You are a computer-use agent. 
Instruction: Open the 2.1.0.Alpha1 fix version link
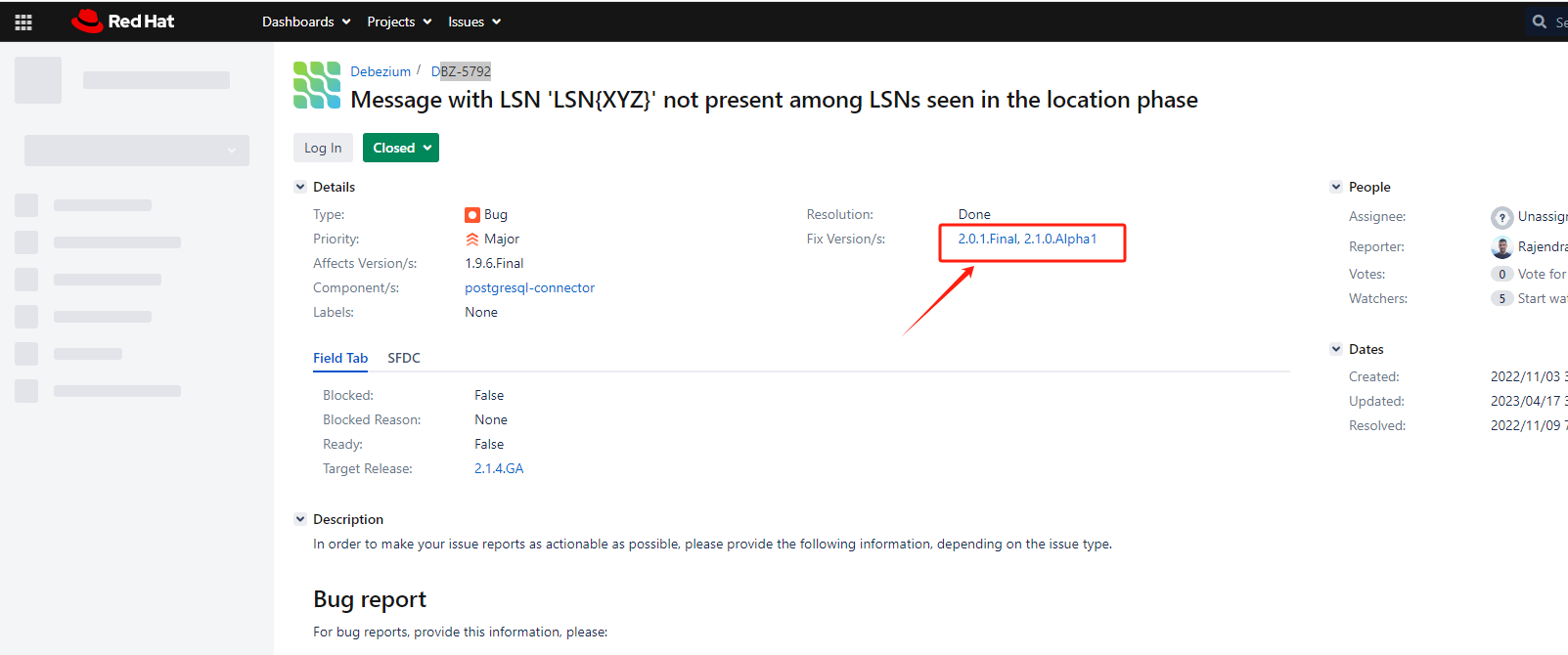coord(1060,239)
